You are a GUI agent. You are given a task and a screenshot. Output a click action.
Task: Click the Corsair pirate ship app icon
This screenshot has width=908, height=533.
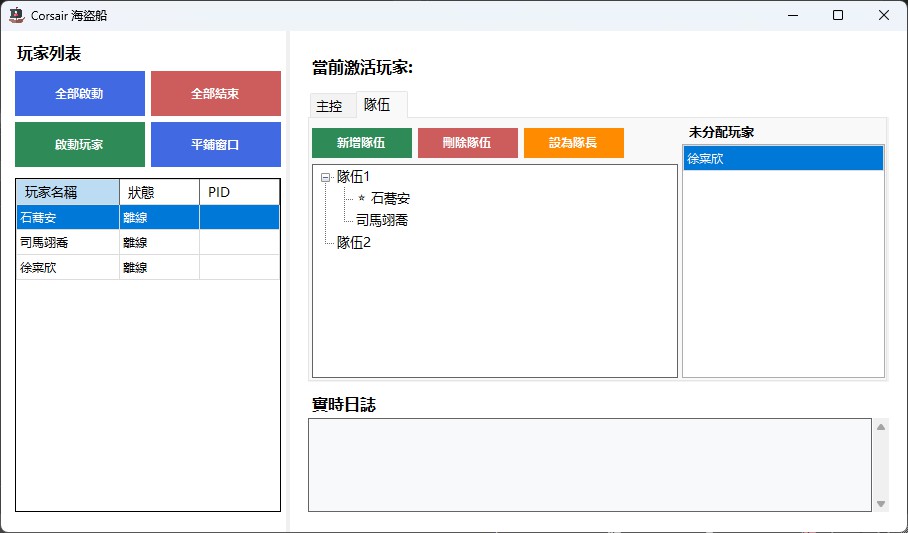coord(16,15)
